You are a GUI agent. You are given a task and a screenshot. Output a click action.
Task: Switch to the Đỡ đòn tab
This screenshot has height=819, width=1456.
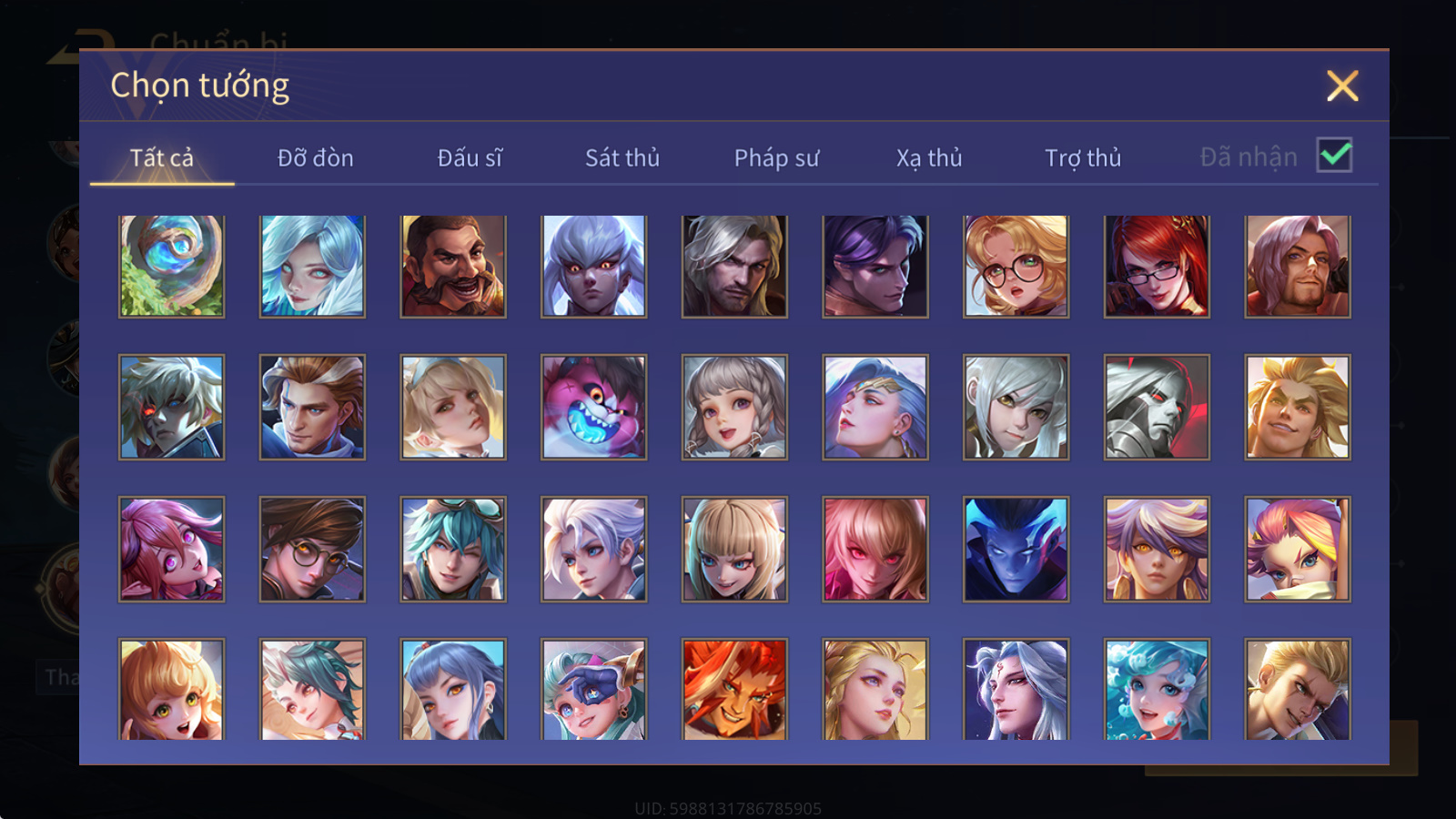[315, 157]
